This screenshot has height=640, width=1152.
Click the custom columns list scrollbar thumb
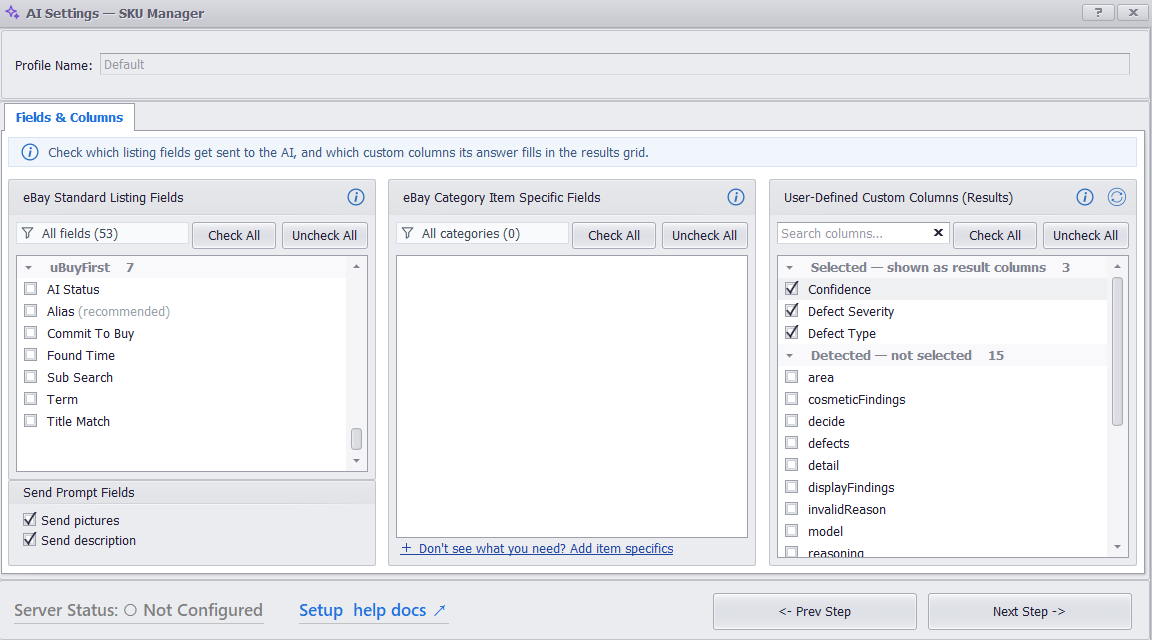(x=1117, y=351)
